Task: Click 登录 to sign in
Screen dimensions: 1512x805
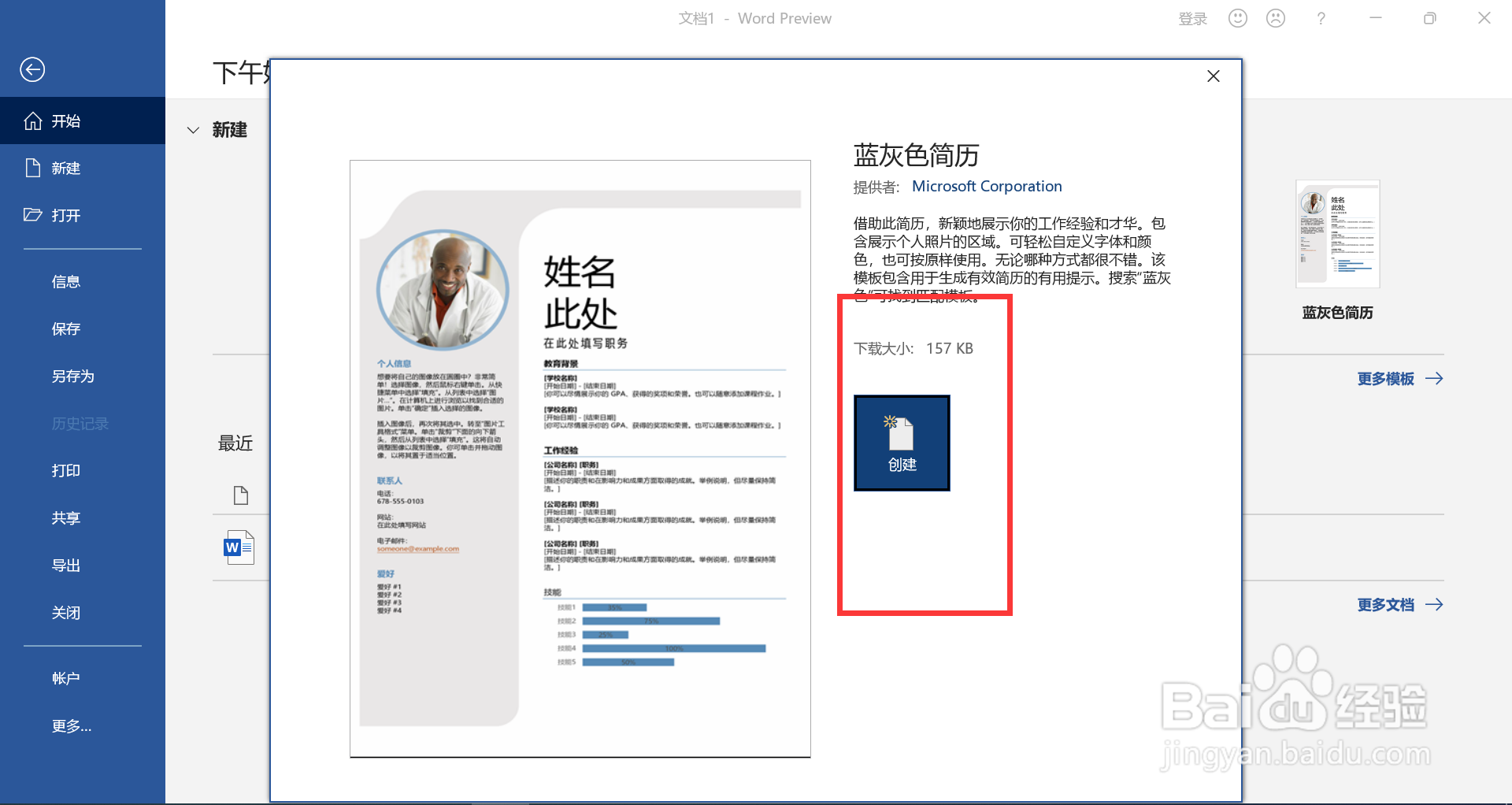Action: click(x=1192, y=19)
